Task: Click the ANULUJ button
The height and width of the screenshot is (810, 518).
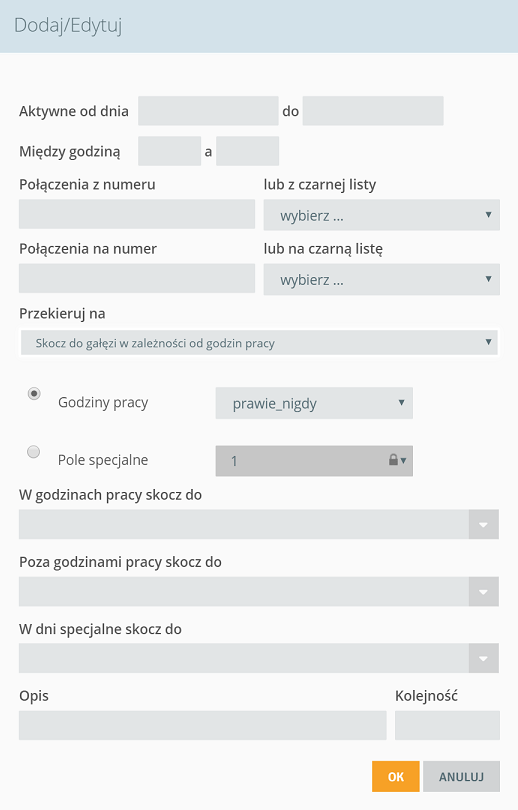Action: pyautogui.click(x=461, y=776)
